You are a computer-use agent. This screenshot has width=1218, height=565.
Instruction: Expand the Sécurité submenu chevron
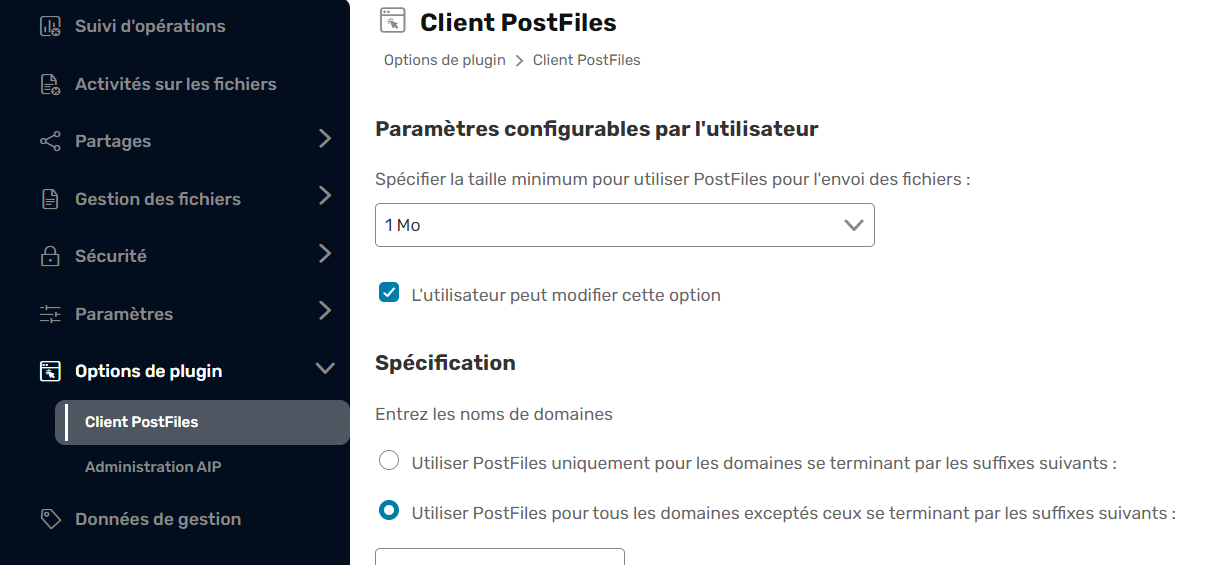pyautogui.click(x=324, y=254)
